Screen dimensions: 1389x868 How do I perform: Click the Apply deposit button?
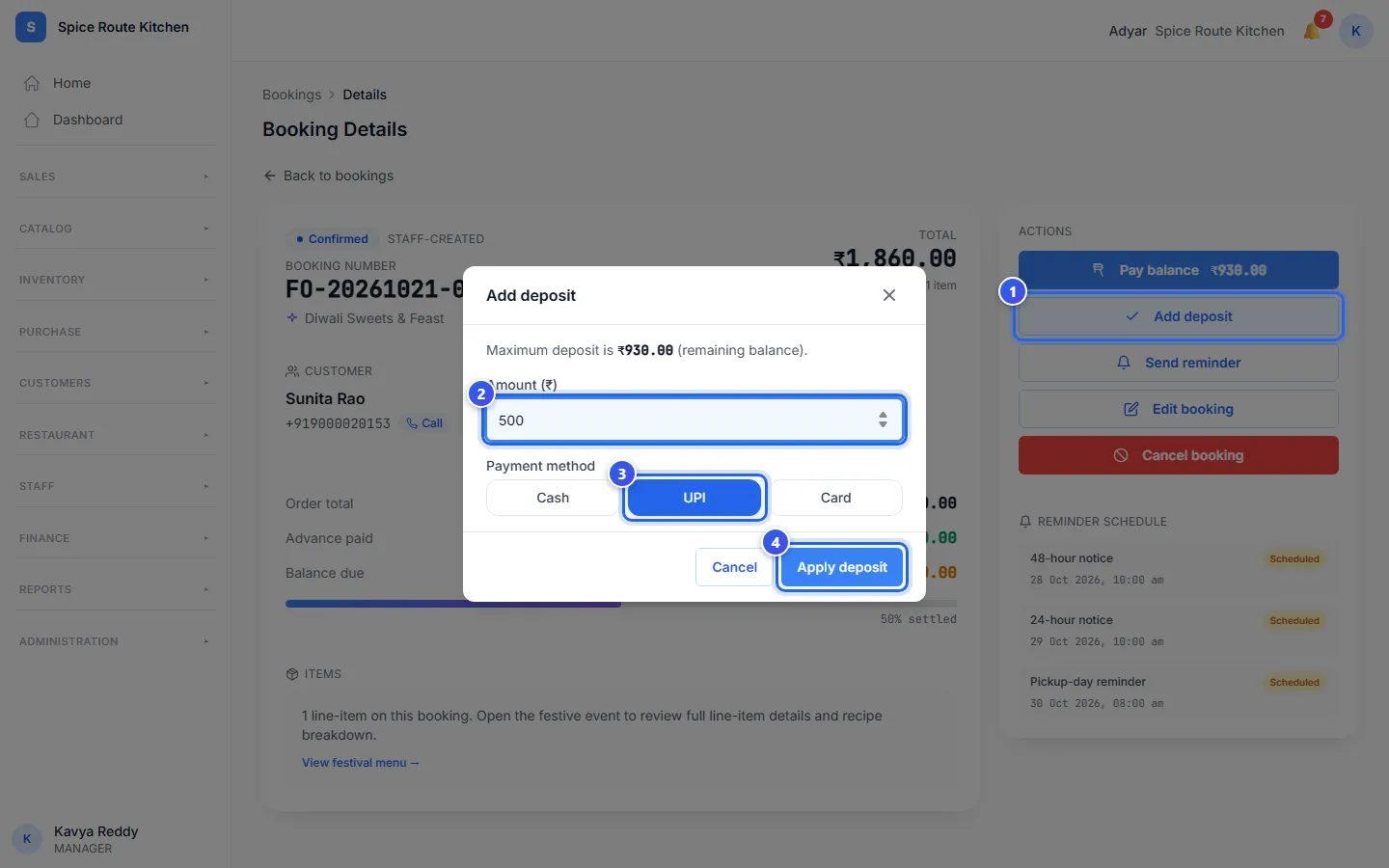point(842,567)
